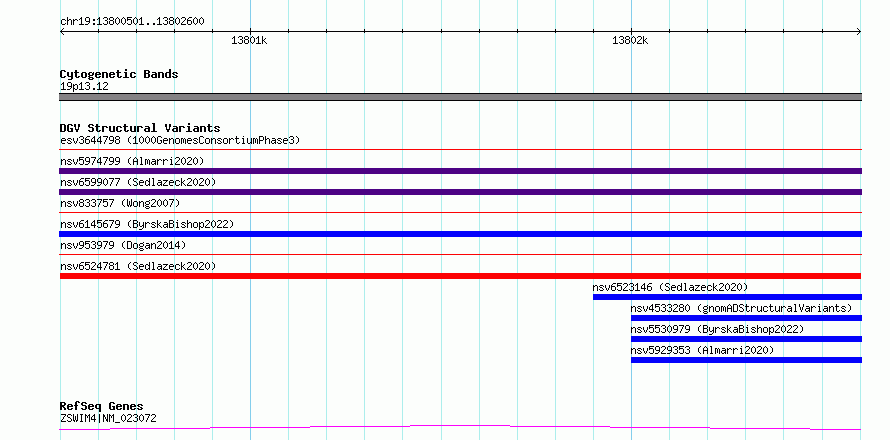Open nsv6599077 (Sedlazeck2020) variant label
This screenshot has width=890, height=440.
point(138,182)
